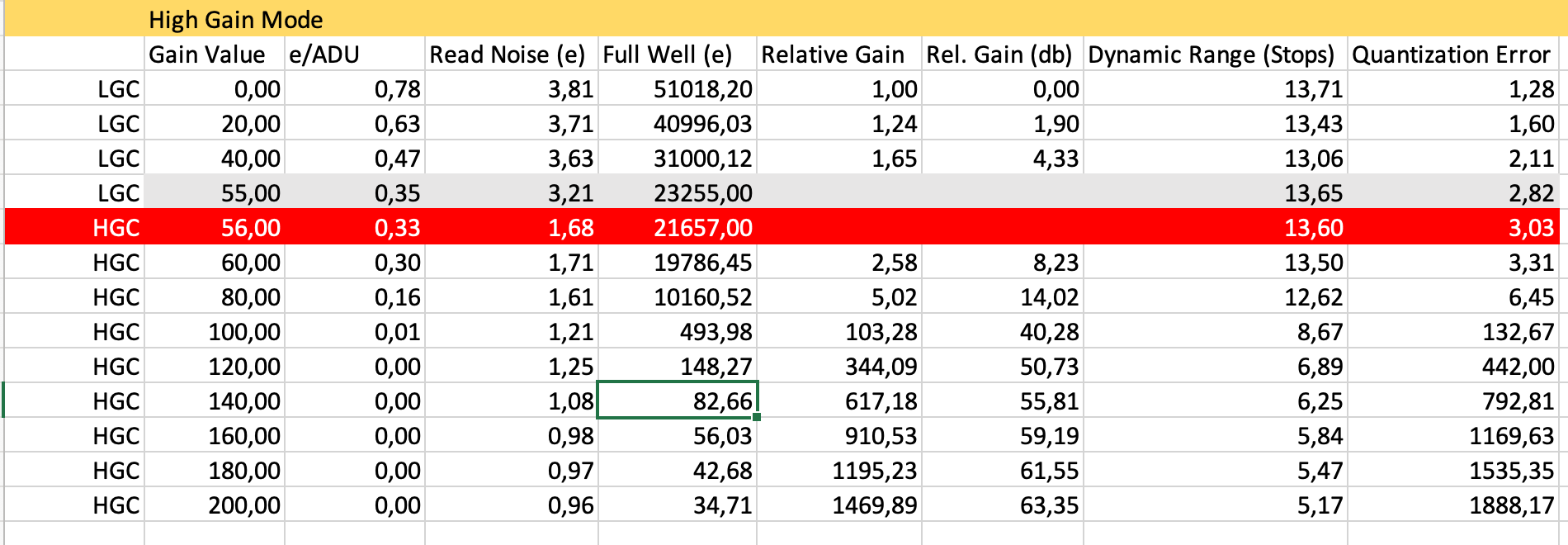Click the read noise 1,68 cell
The width and height of the screenshot is (1568, 545).
pos(512,227)
